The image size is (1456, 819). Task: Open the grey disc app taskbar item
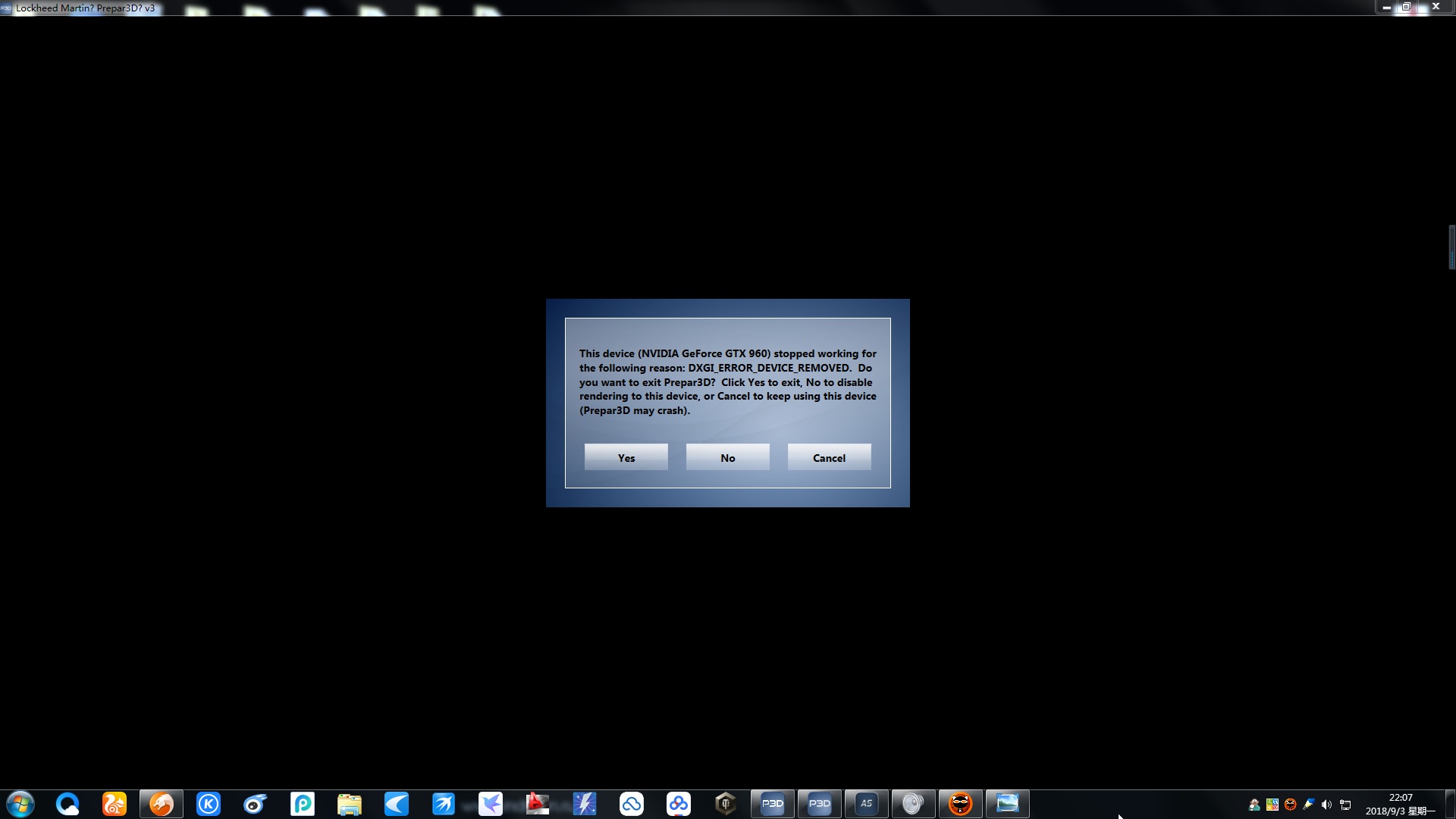point(914,804)
